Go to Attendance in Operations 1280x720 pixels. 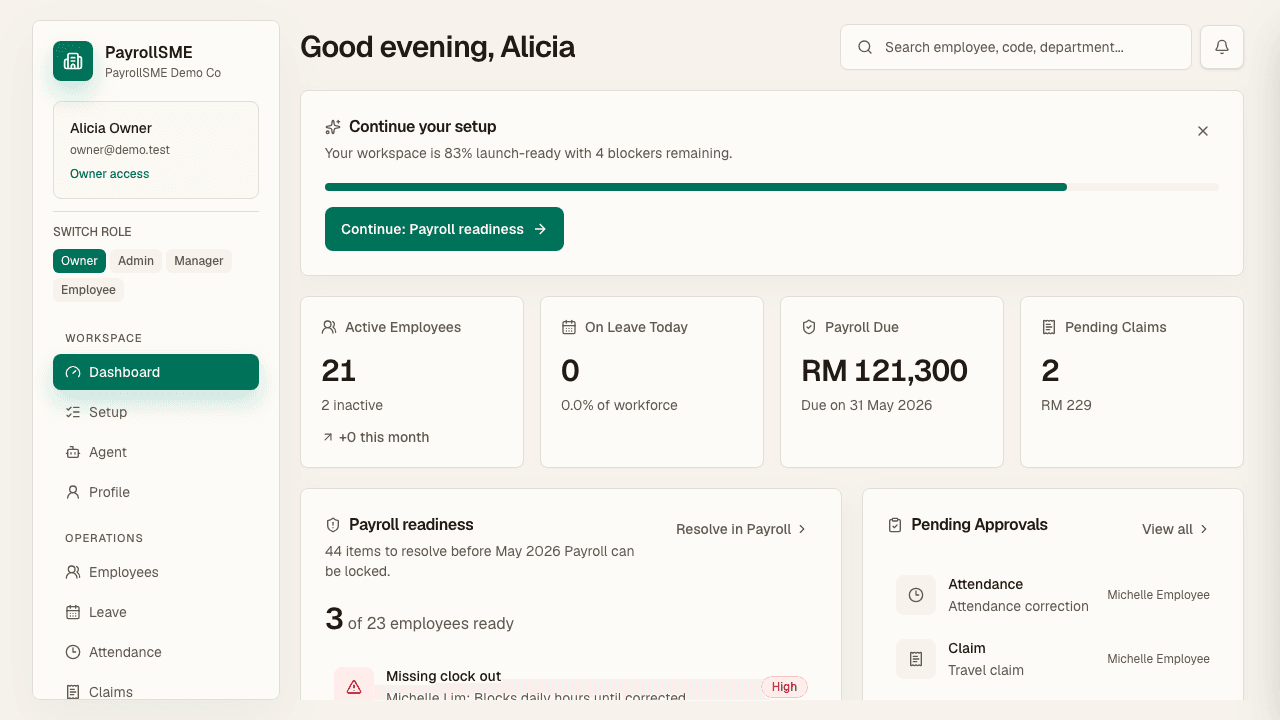(x=156, y=652)
